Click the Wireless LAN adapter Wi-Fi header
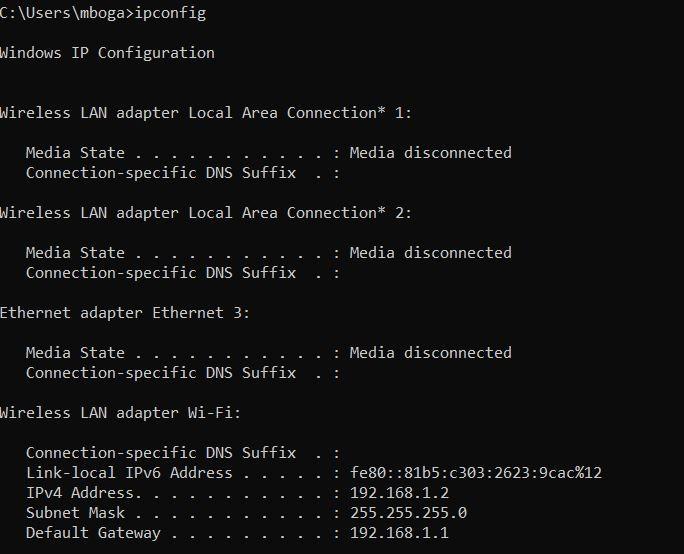This screenshot has height=554, width=684. [x=120, y=413]
